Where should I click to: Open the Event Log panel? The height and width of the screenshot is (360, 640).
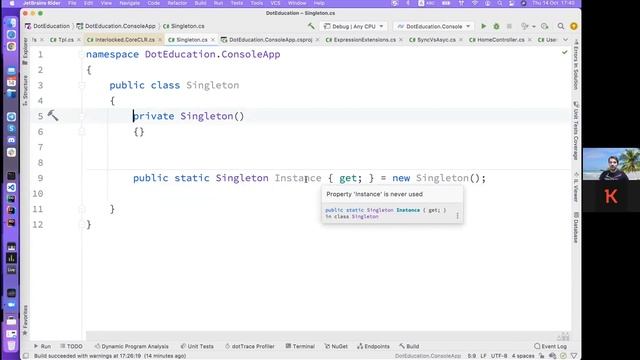[x=550, y=346]
